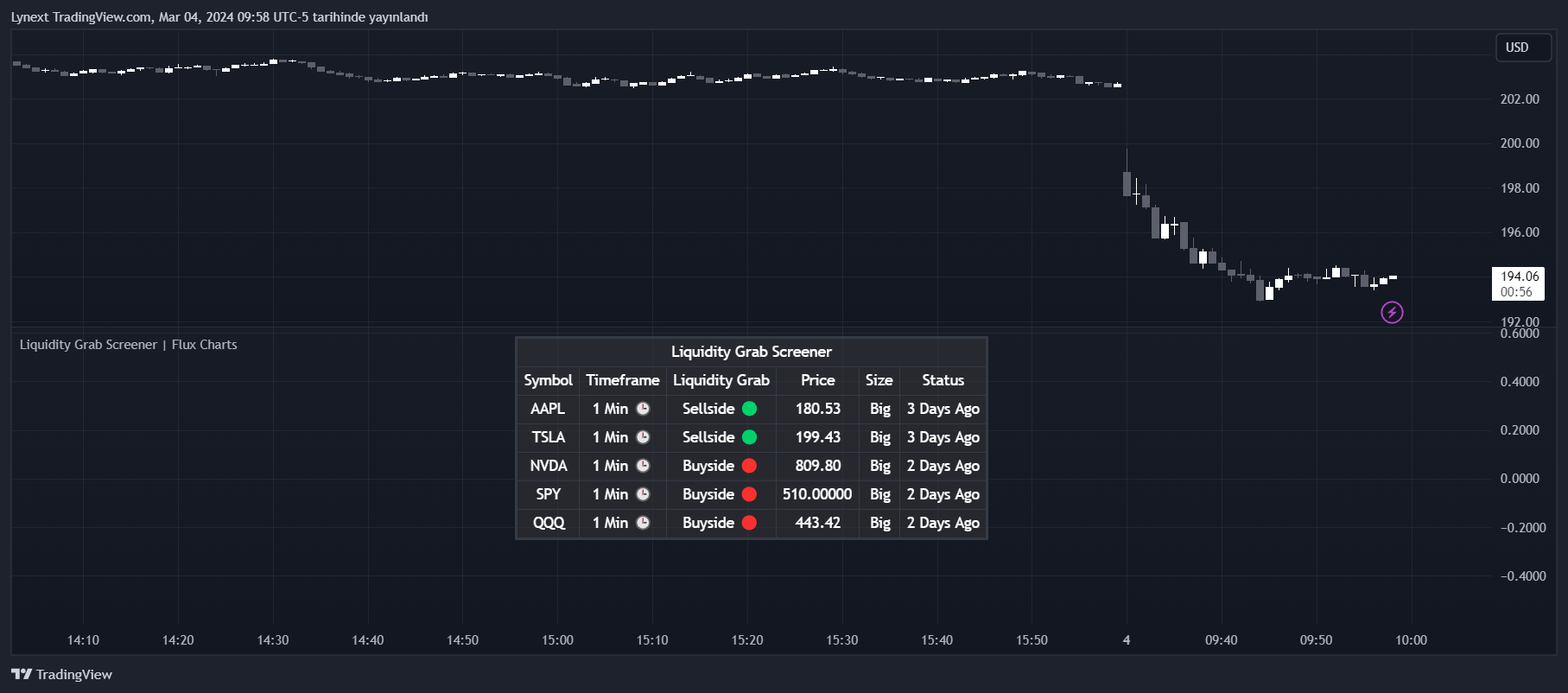This screenshot has height=693, width=1568.
Task: Click the purple lightning bolt icon
Action: pos(1392,312)
